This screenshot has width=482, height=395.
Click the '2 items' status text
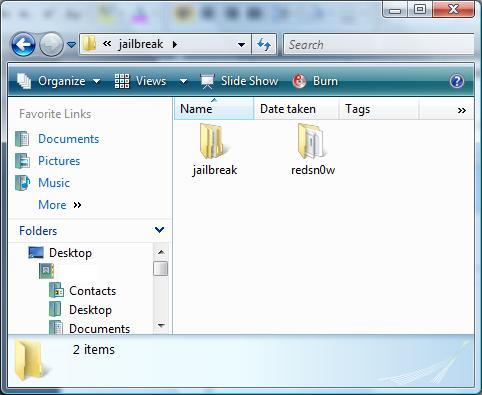[94, 349]
